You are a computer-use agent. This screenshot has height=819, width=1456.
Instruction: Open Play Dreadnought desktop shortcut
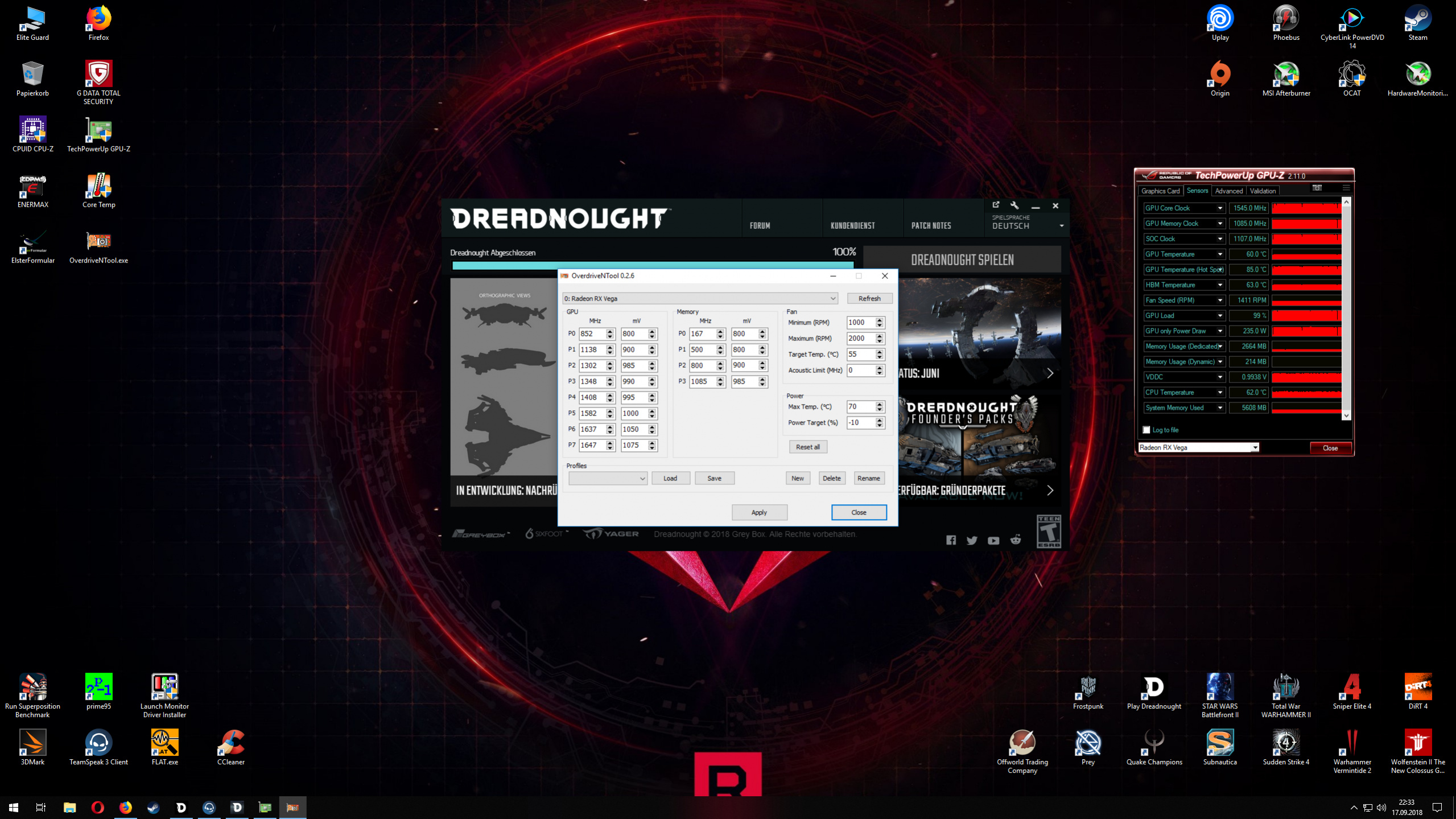tap(1154, 692)
